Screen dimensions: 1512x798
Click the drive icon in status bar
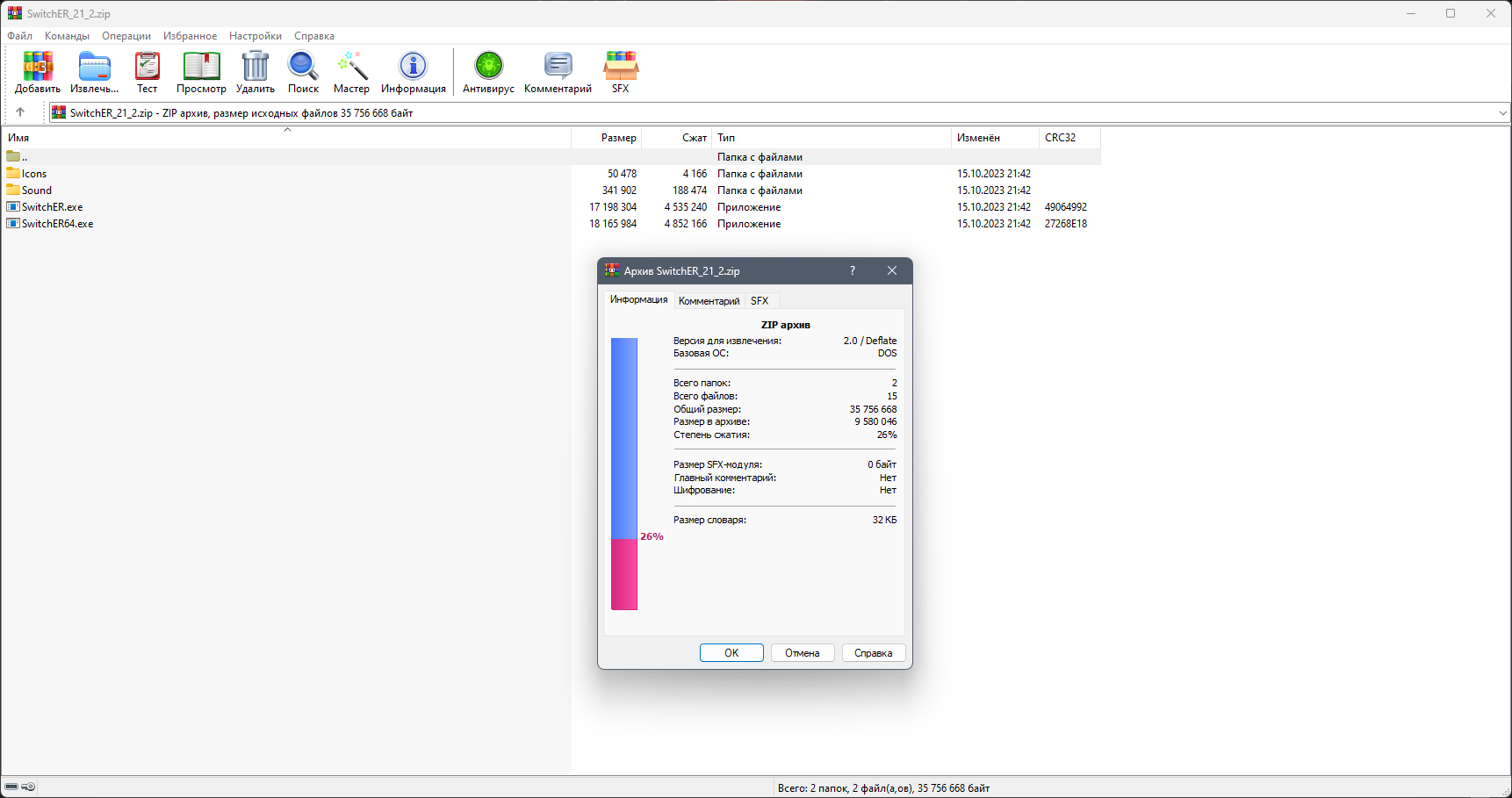(11, 787)
